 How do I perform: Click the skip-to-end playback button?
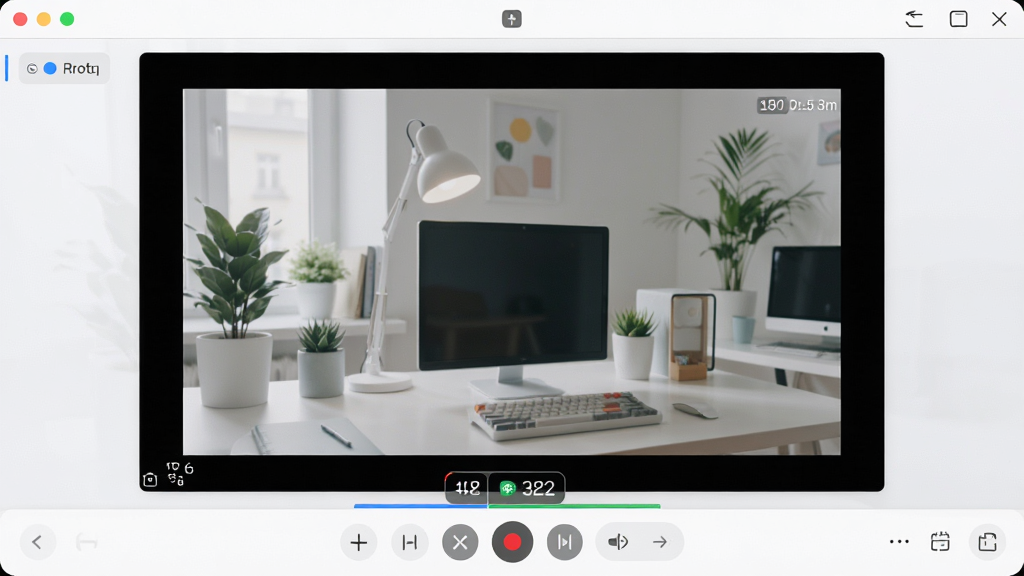coord(564,542)
